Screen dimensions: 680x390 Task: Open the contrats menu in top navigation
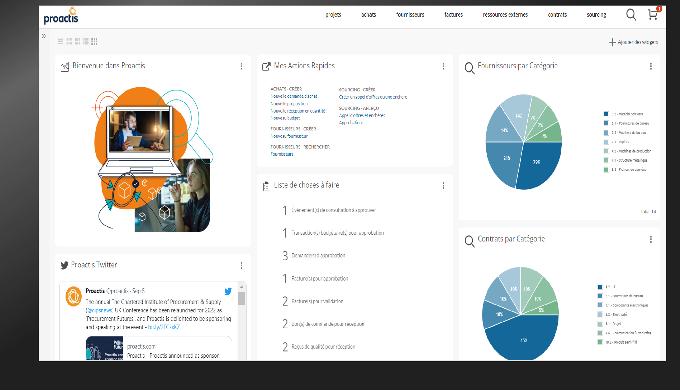(x=557, y=15)
